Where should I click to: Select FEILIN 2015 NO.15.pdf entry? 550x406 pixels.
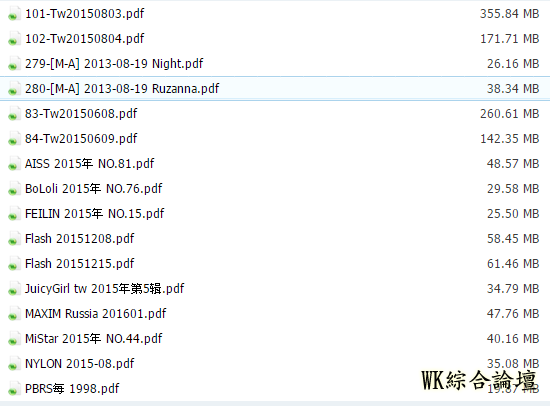click(95, 214)
